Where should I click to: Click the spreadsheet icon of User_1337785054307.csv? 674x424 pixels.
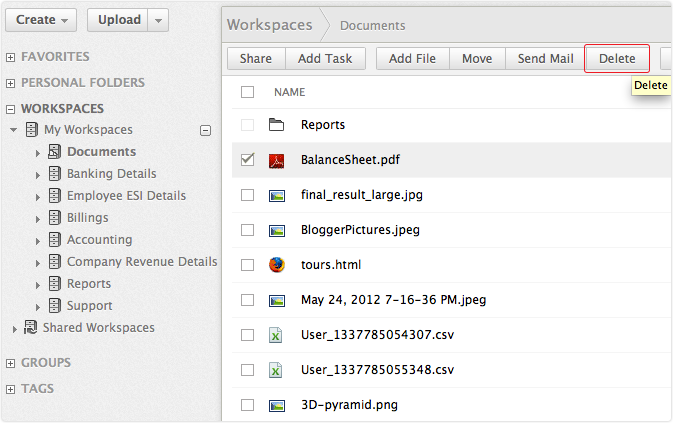coord(276,335)
